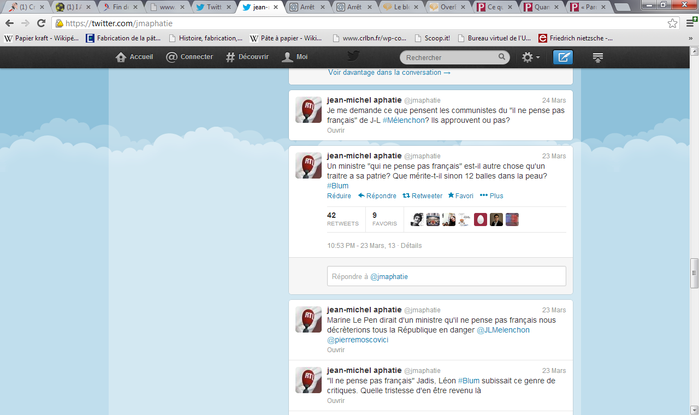Open Pâte à papier Wiki bookmark

286,38
